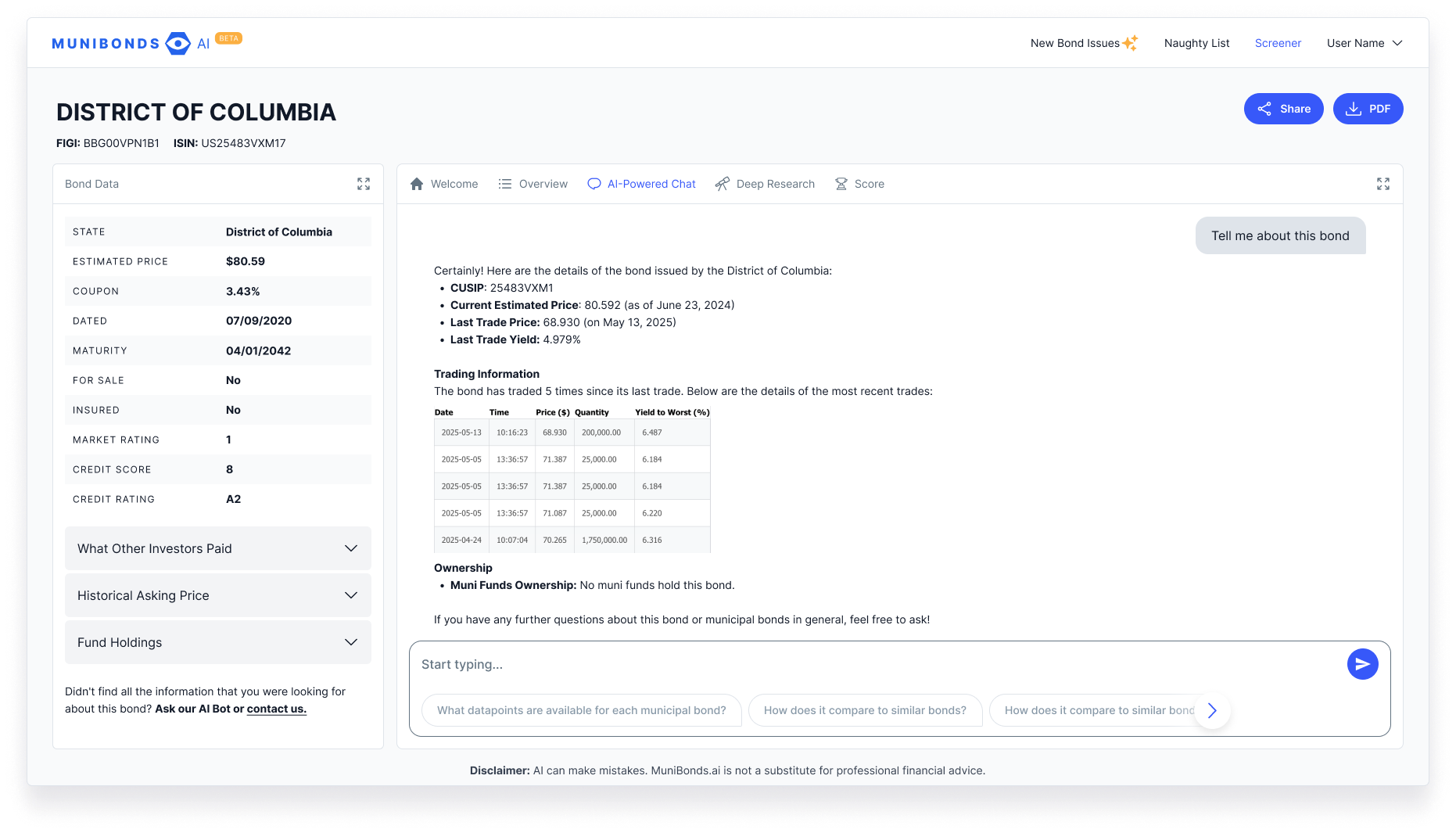Viewport: 1456px width, 833px height.
Task: Share this bond page
Action: 1284,109
